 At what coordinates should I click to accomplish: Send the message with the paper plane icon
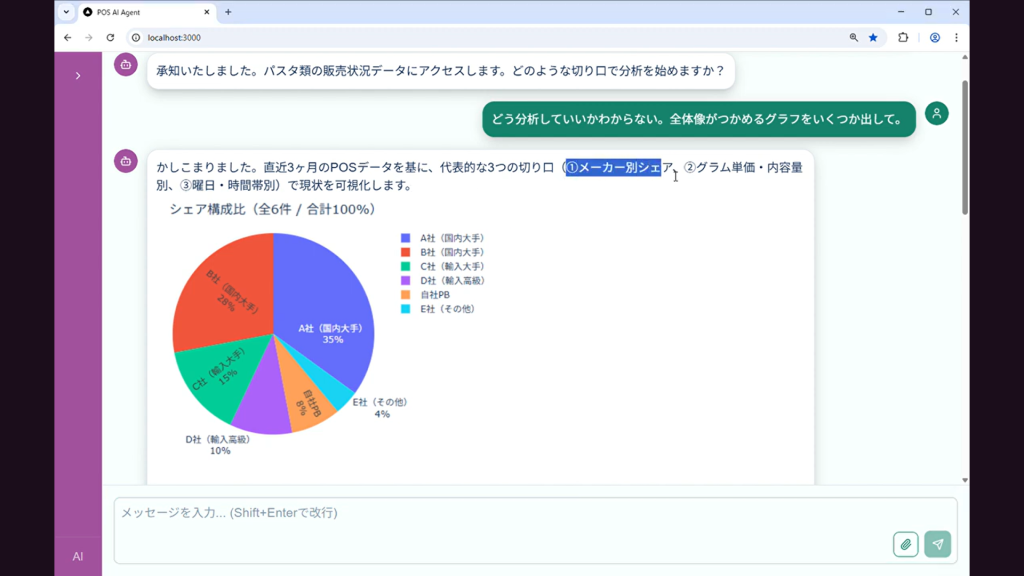click(937, 543)
